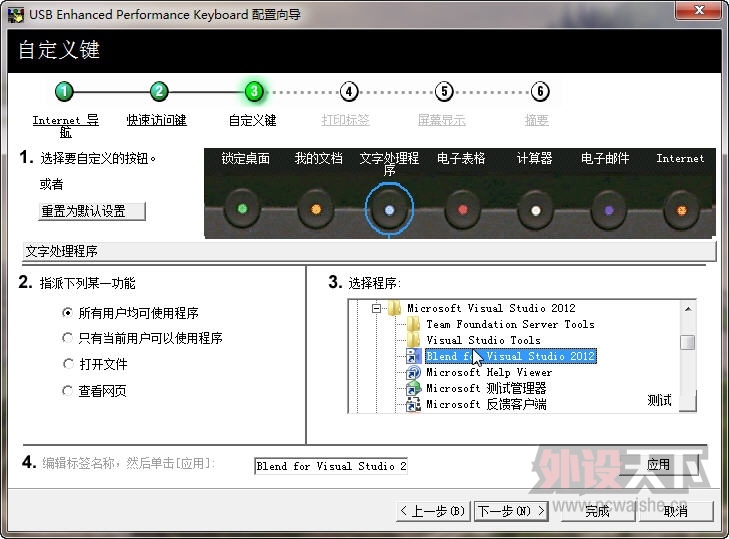
Task: Close the configuration wizard window
Action: tap(699, 10)
